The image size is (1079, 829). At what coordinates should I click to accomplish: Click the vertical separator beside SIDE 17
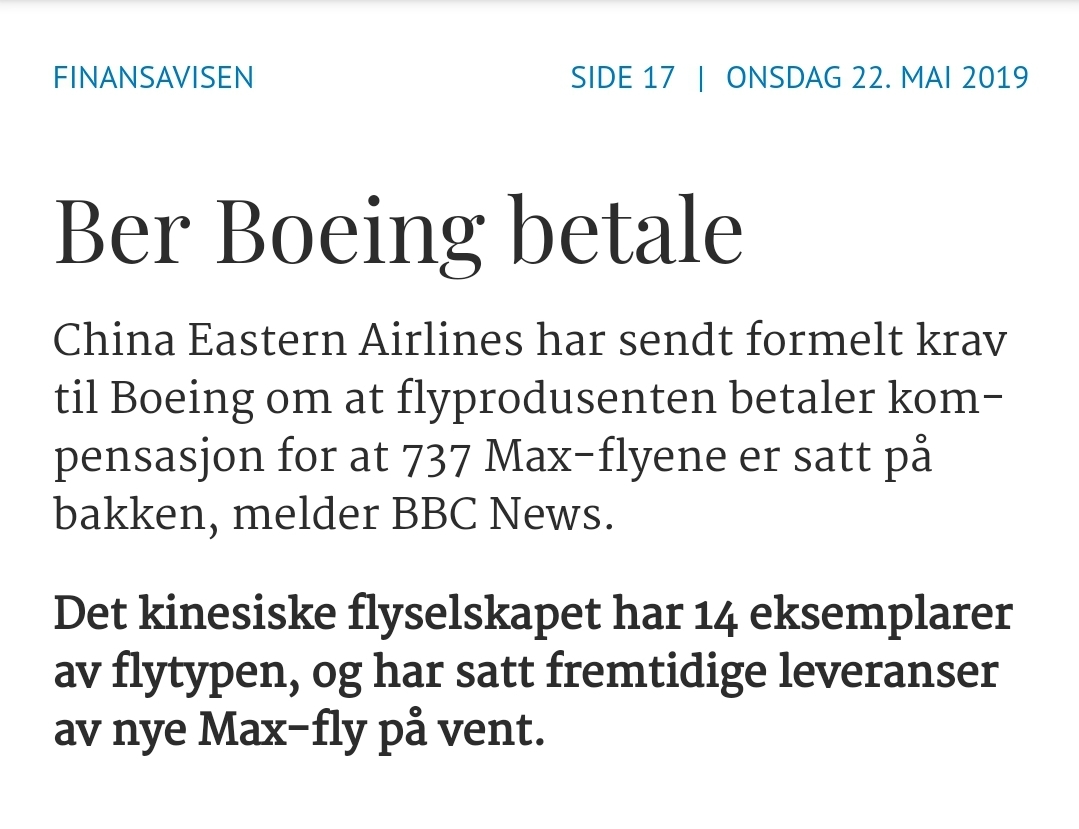coord(701,78)
